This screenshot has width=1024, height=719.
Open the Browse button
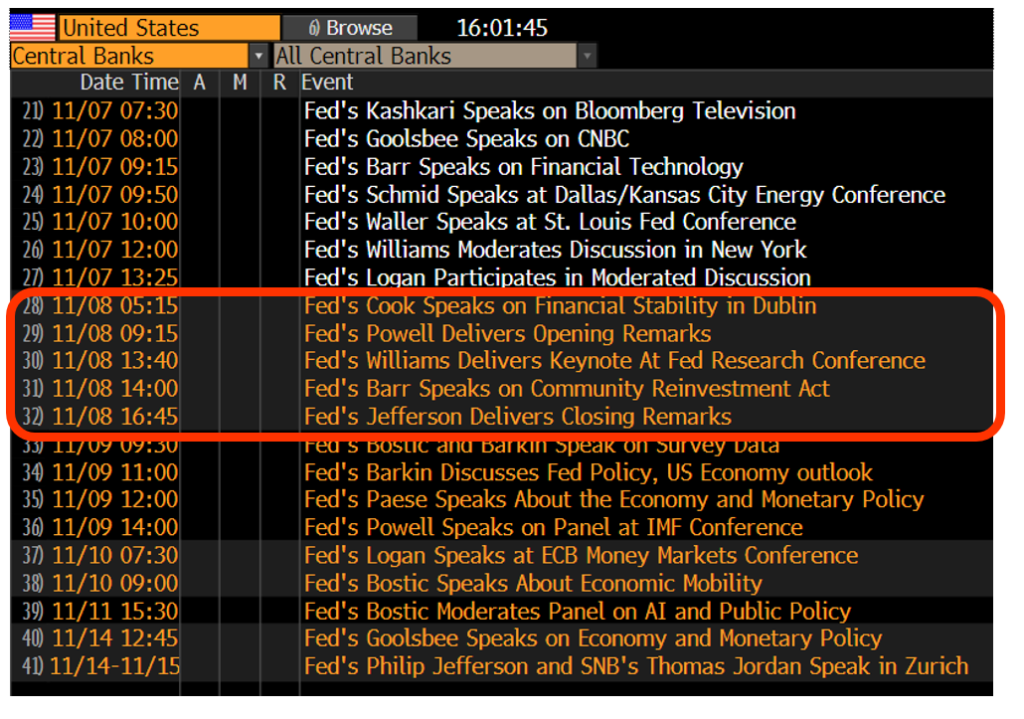click(350, 27)
